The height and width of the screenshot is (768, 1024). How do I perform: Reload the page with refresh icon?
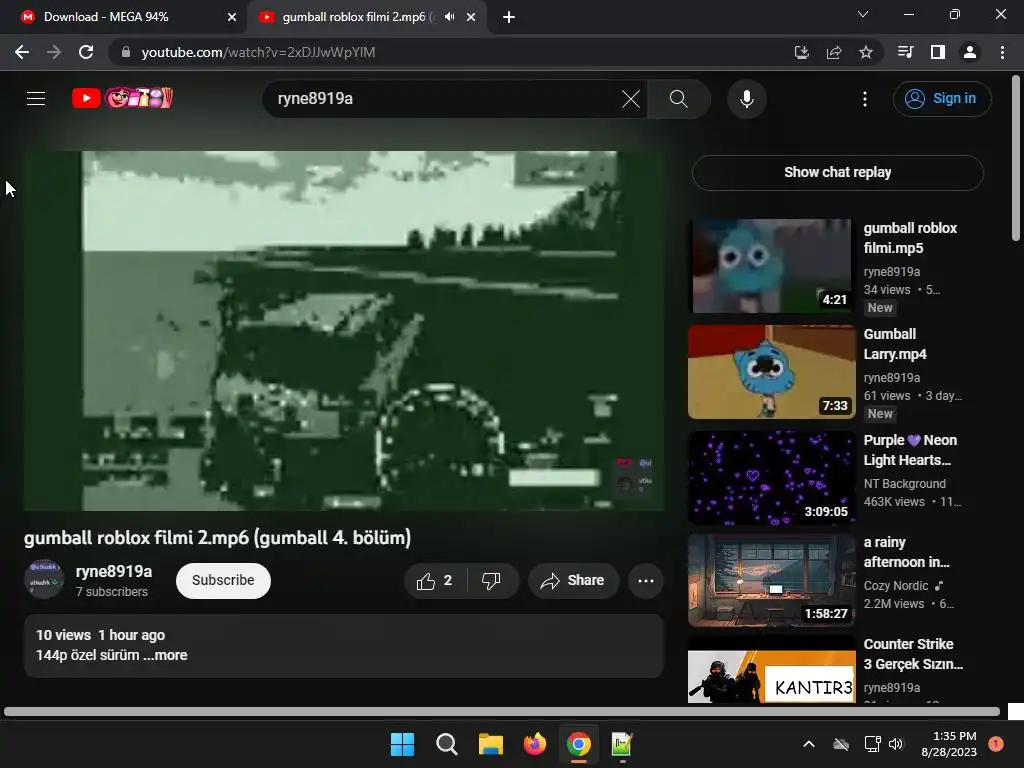click(x=86, y=52)
